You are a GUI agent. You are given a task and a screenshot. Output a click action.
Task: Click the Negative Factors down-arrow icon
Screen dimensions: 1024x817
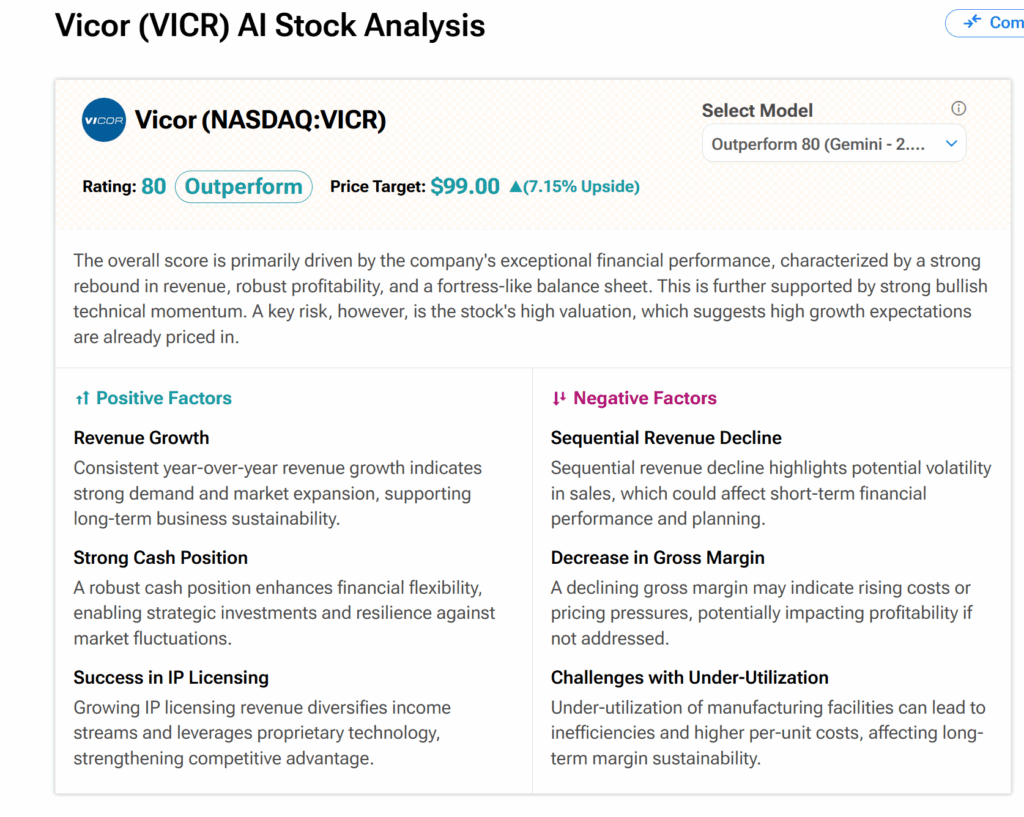559,398
